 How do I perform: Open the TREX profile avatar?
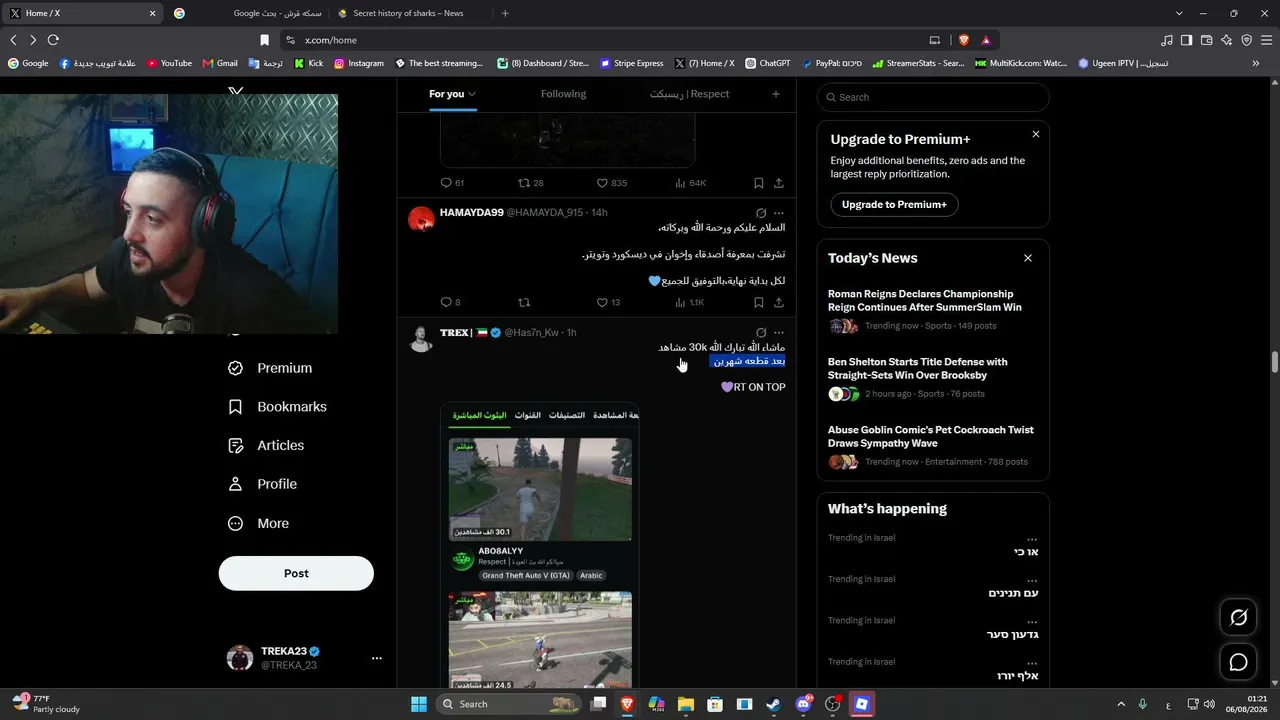tap(421, 339)
